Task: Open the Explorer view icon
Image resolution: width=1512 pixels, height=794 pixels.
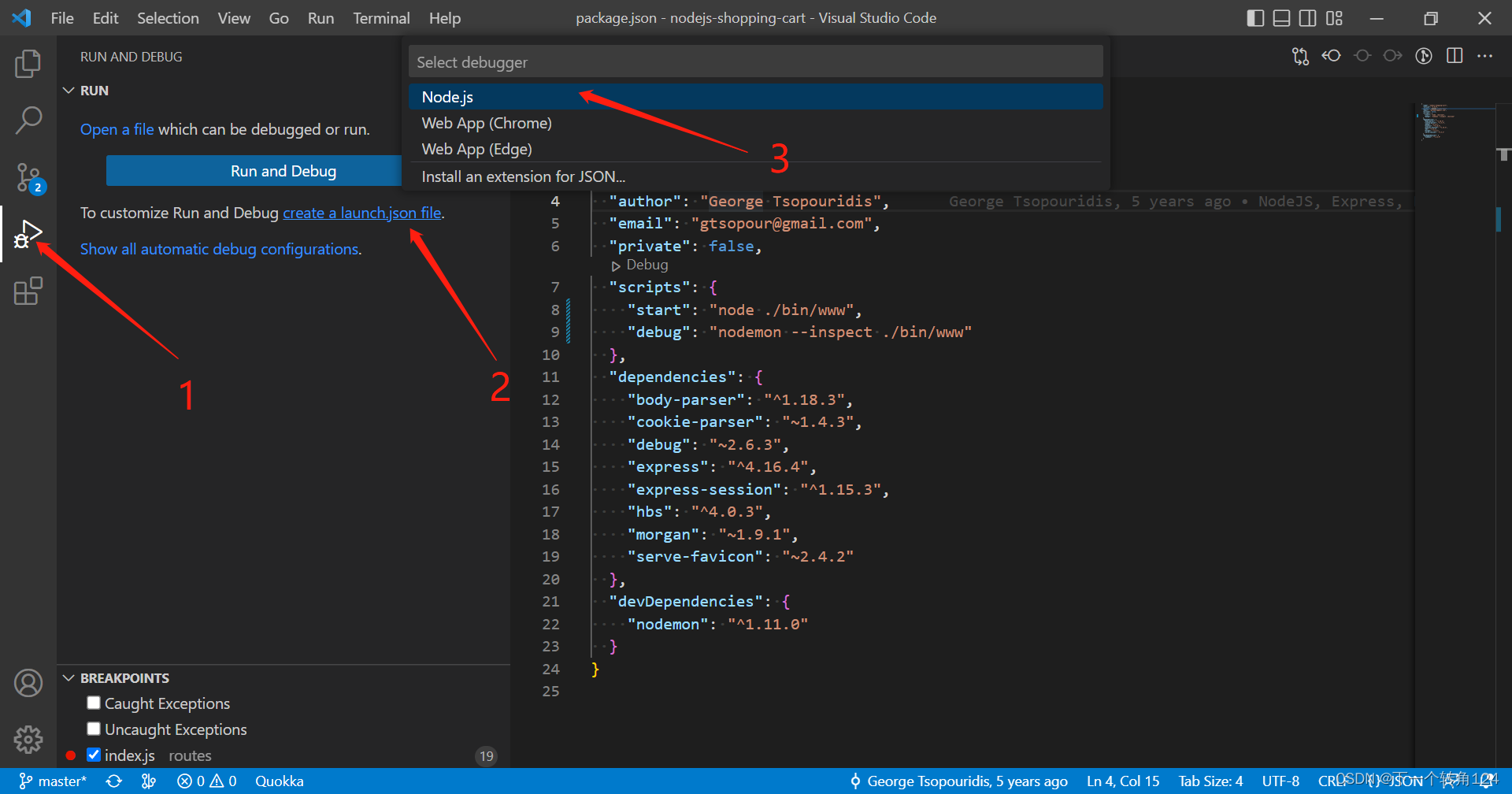Action: [x=28, y=63]
